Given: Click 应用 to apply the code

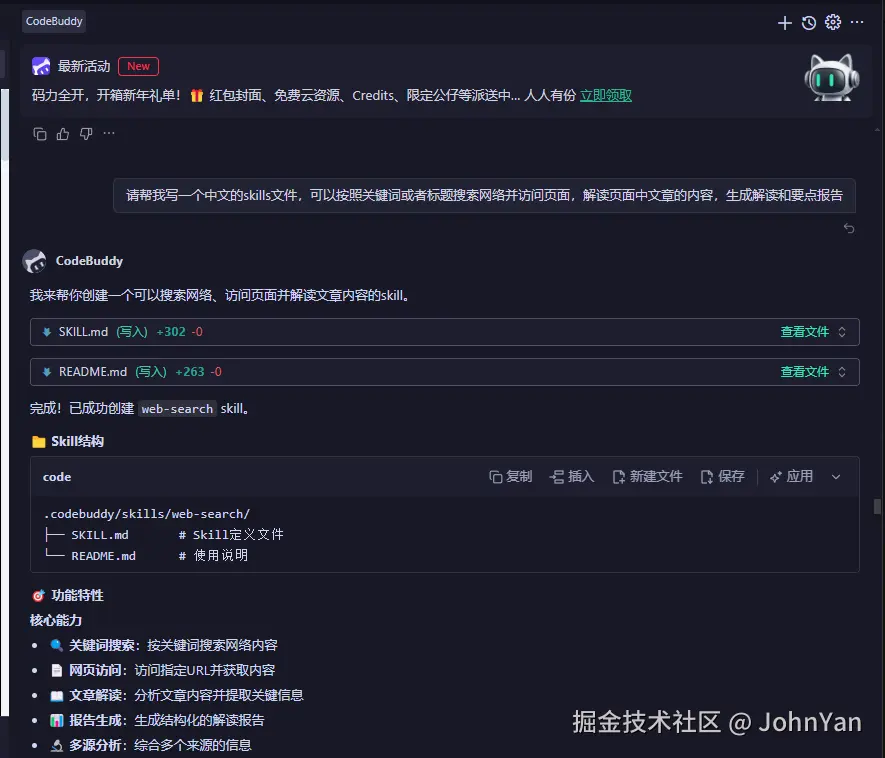Looking at the screenshot, I should click(x=791, y=477).
